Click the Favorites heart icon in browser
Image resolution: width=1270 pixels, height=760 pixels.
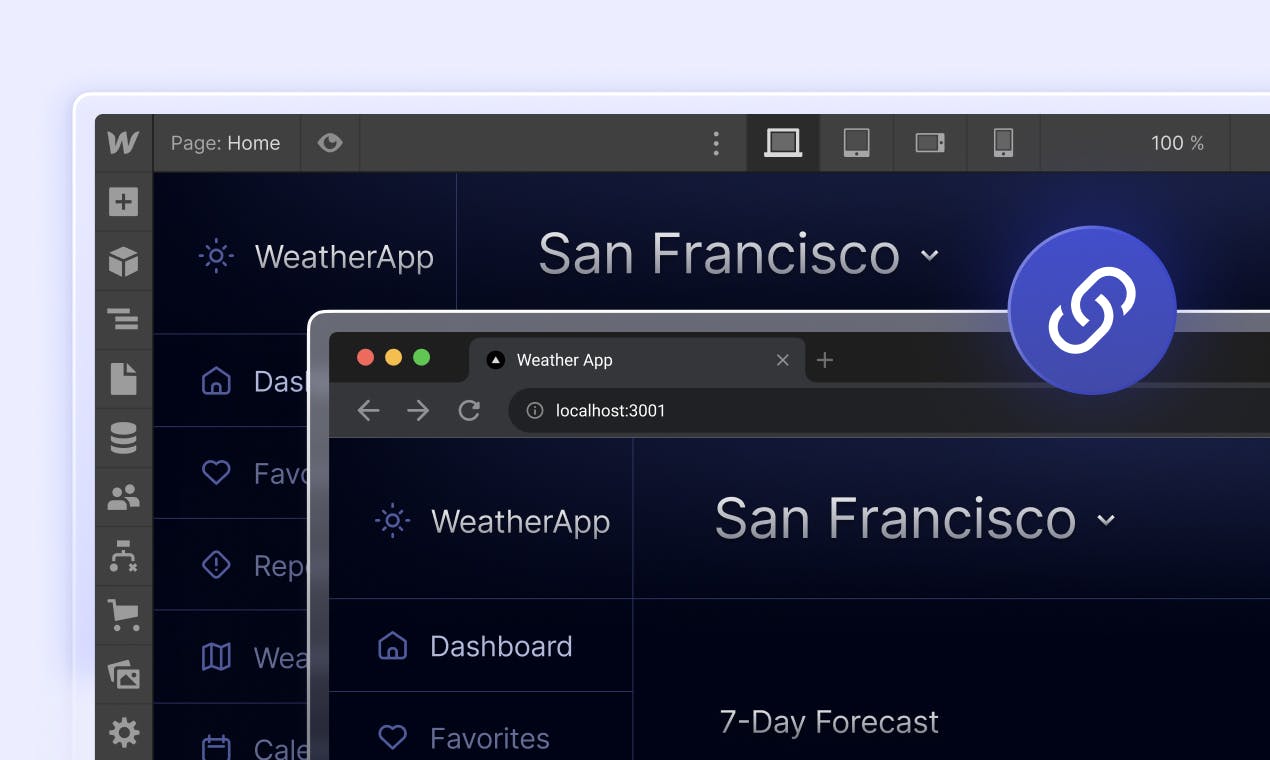[392, 738]
